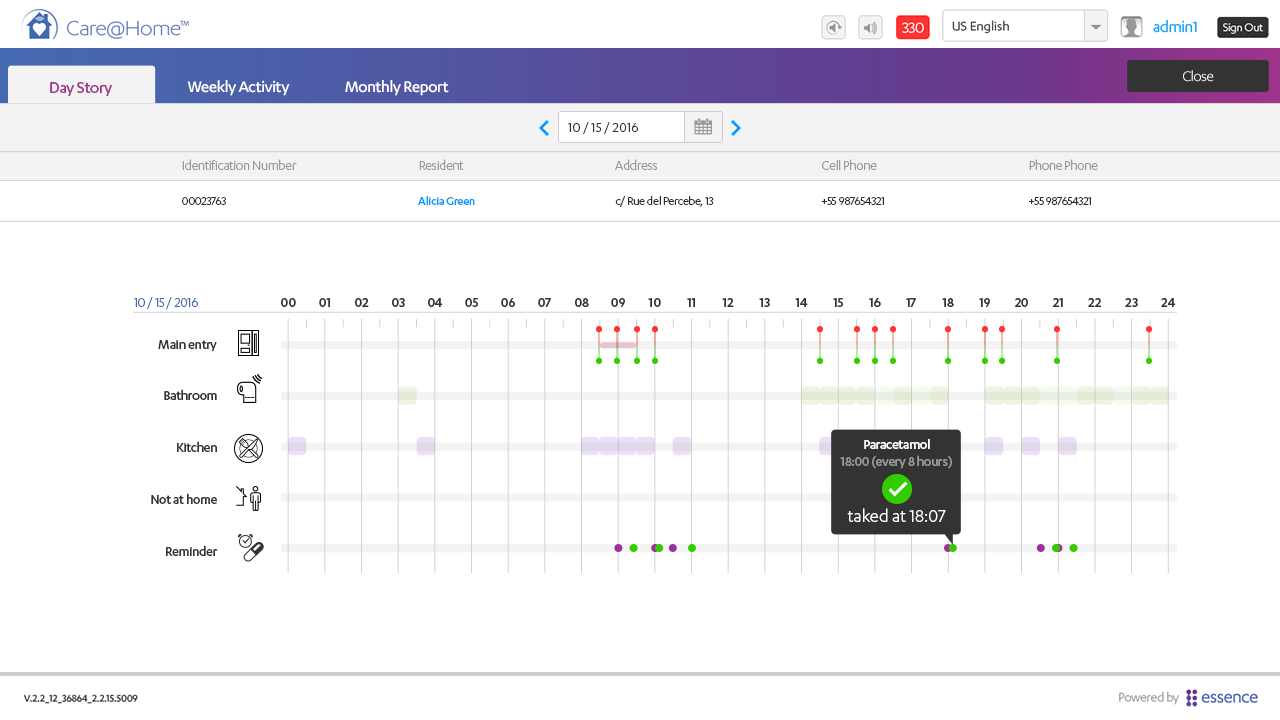Viewport: 1280px width, 720px height.
Task: Select the Main entry event marker at 08:30
Action: (x=599, y=345)
